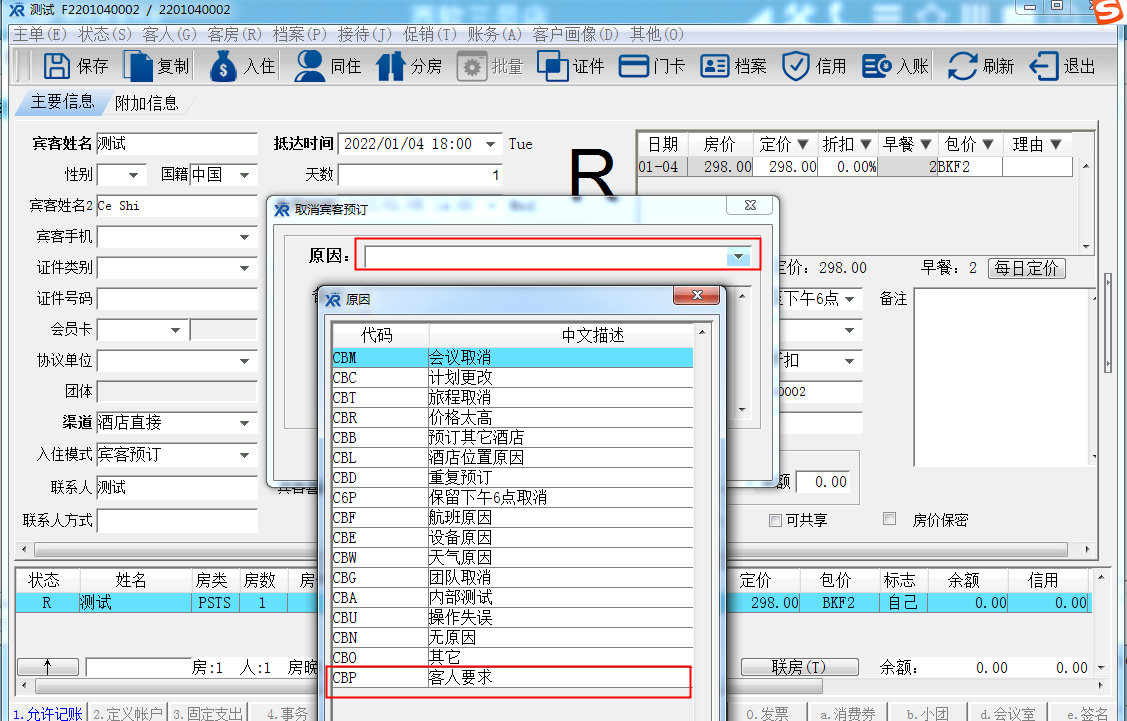Open the 状态(S) menu
The image size is (1127, 721).
[x=105, y=34]
